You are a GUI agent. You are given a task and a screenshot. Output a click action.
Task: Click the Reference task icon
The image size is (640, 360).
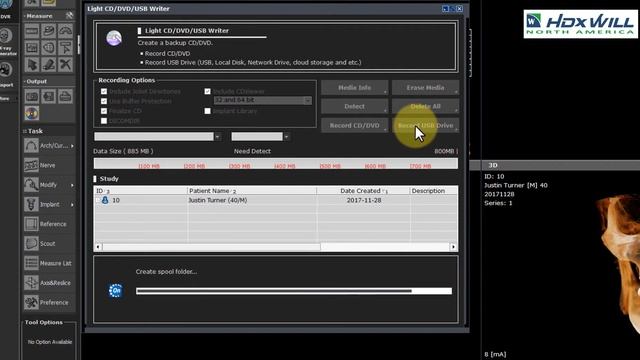(x=31, y=224)
